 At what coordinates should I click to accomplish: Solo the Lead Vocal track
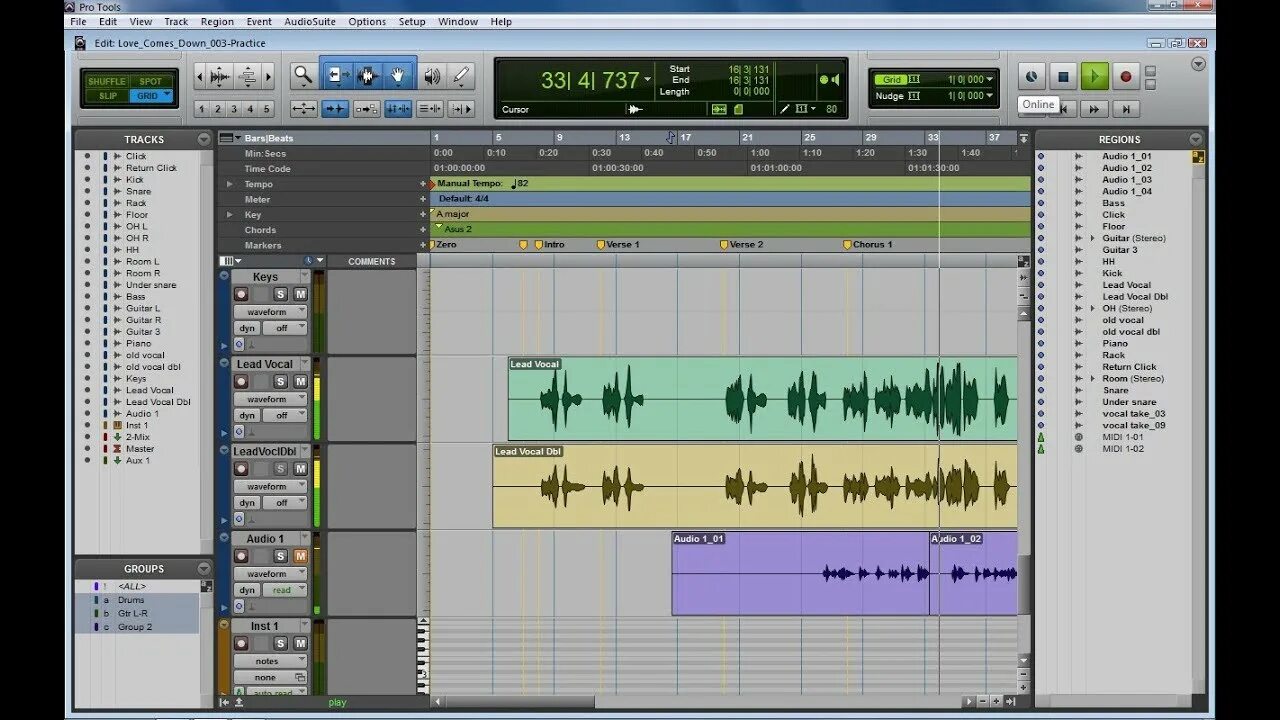pyautogui.click(x=280, y=381)
